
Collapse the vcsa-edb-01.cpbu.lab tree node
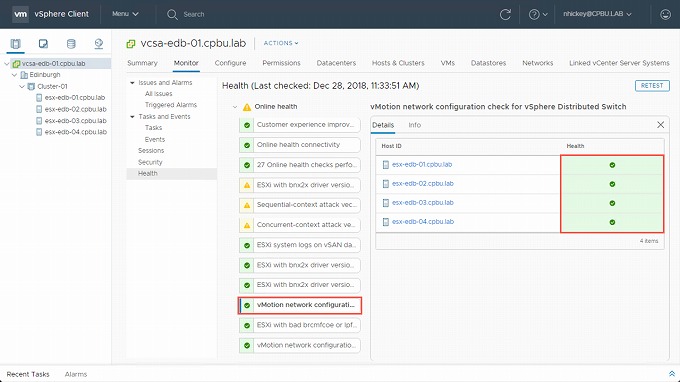(x=7, y=64)
